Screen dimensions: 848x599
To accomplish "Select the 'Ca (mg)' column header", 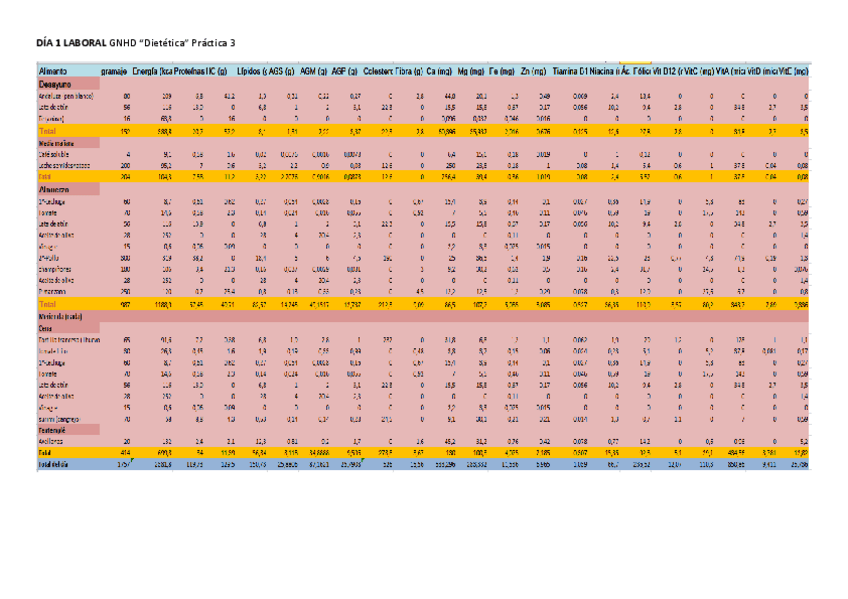I will tap(439, 71).
